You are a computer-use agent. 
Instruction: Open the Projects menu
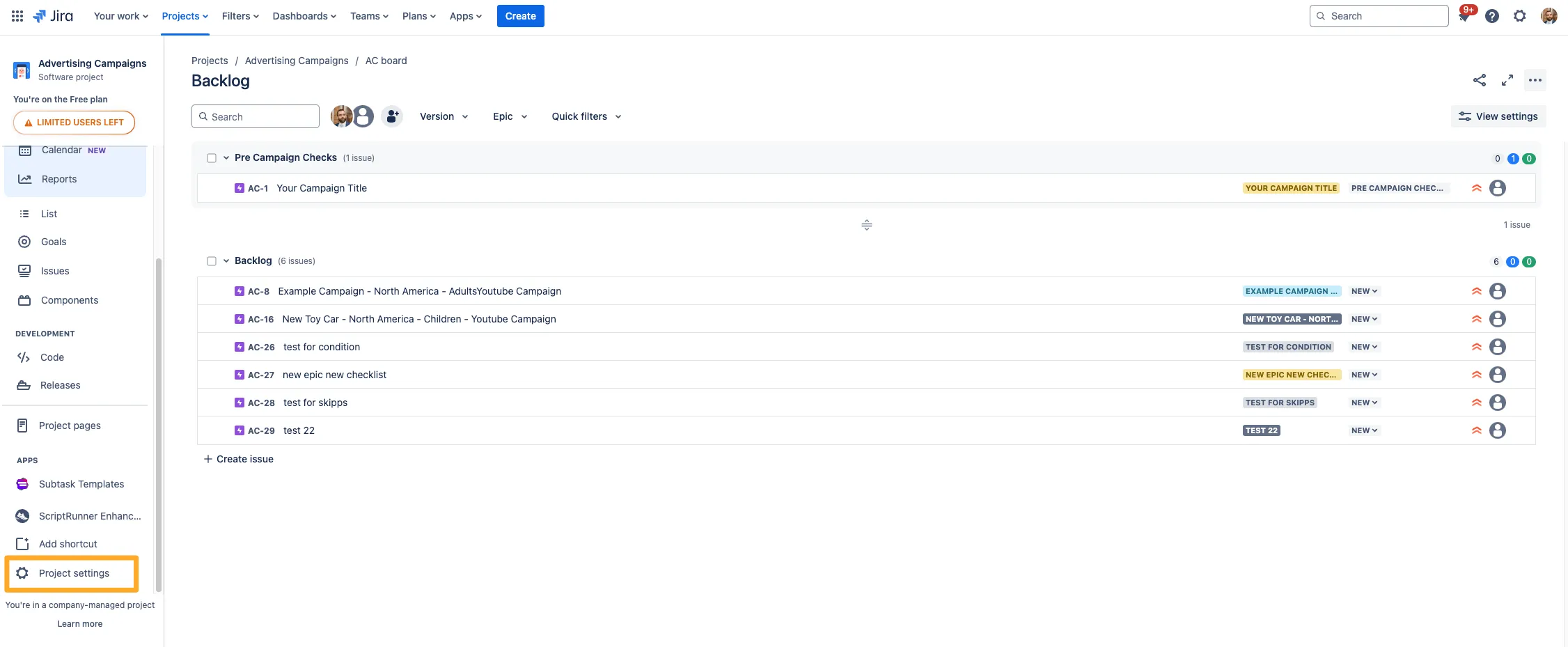[x=185, y=16]
